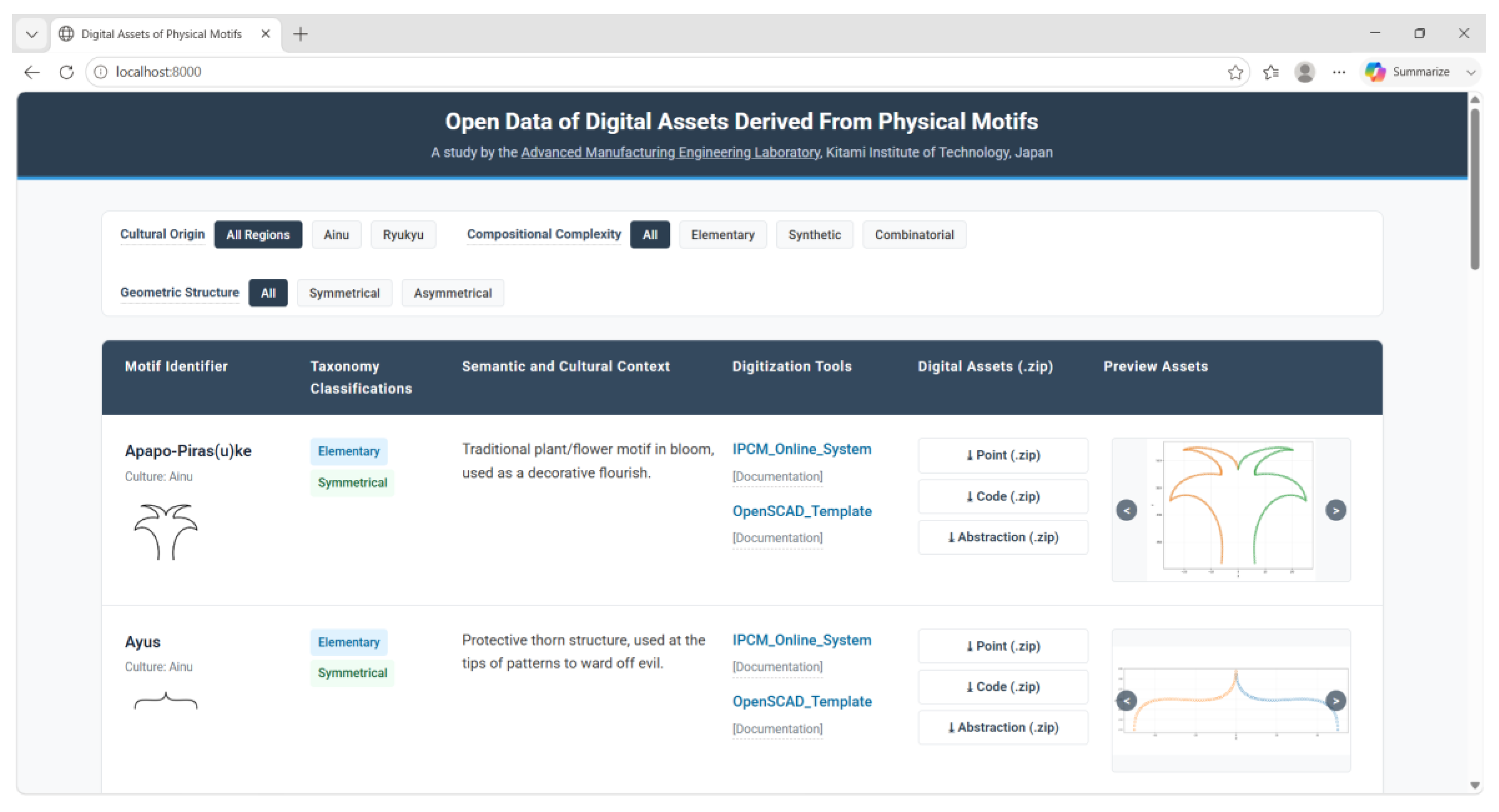Show previous preview for Apapo-Piras(u)ke
The height and width of the screenshot is (812, 1499).
[x=1126, y=511]
